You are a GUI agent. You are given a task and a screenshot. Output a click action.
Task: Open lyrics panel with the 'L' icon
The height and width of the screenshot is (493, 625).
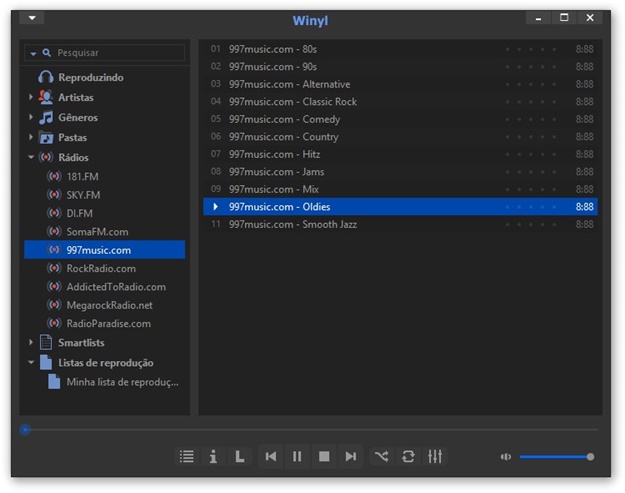point(239,456)
